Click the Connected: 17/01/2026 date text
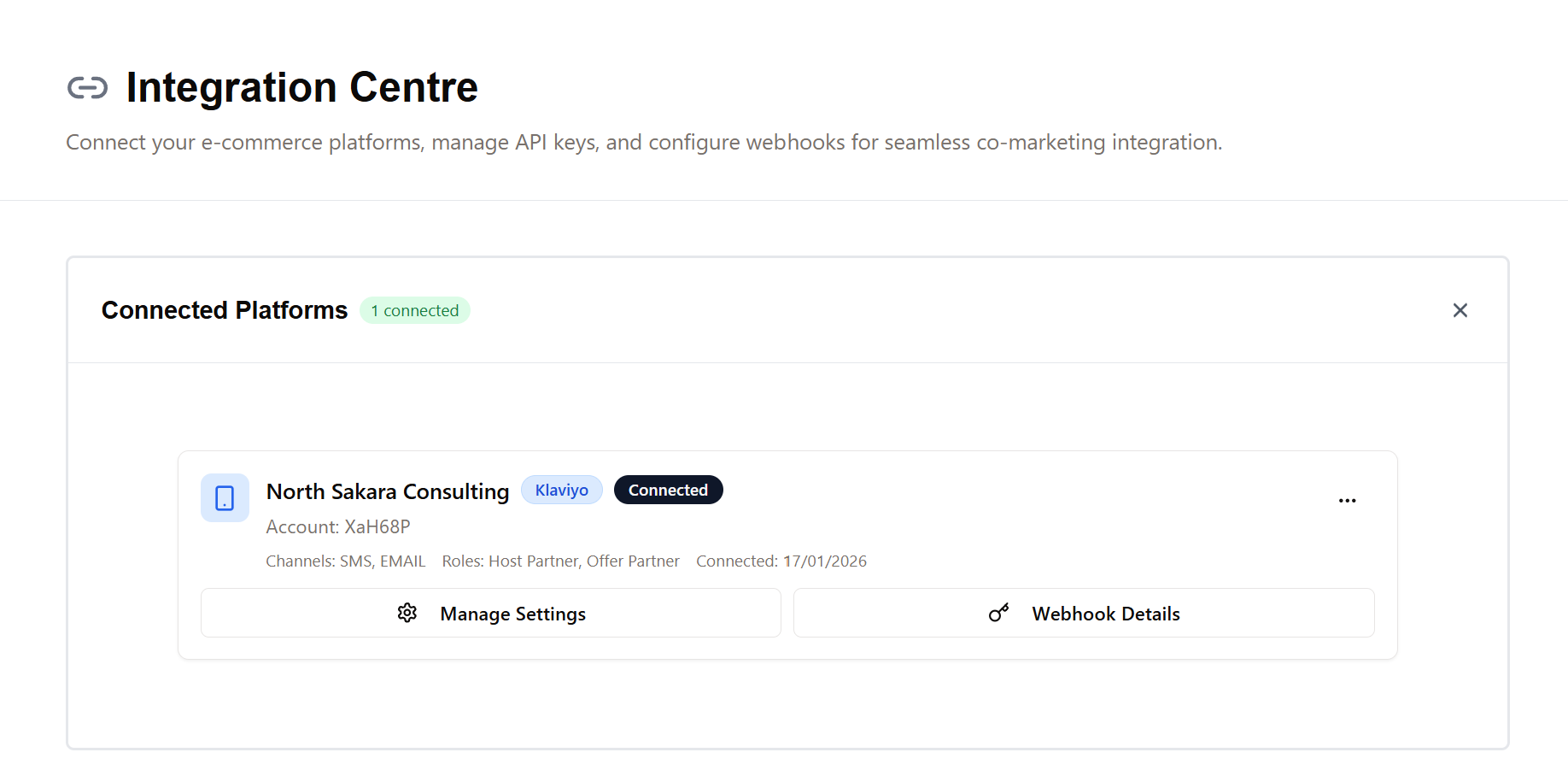This screenshot has width=1568, height=764. click(781, 561)
